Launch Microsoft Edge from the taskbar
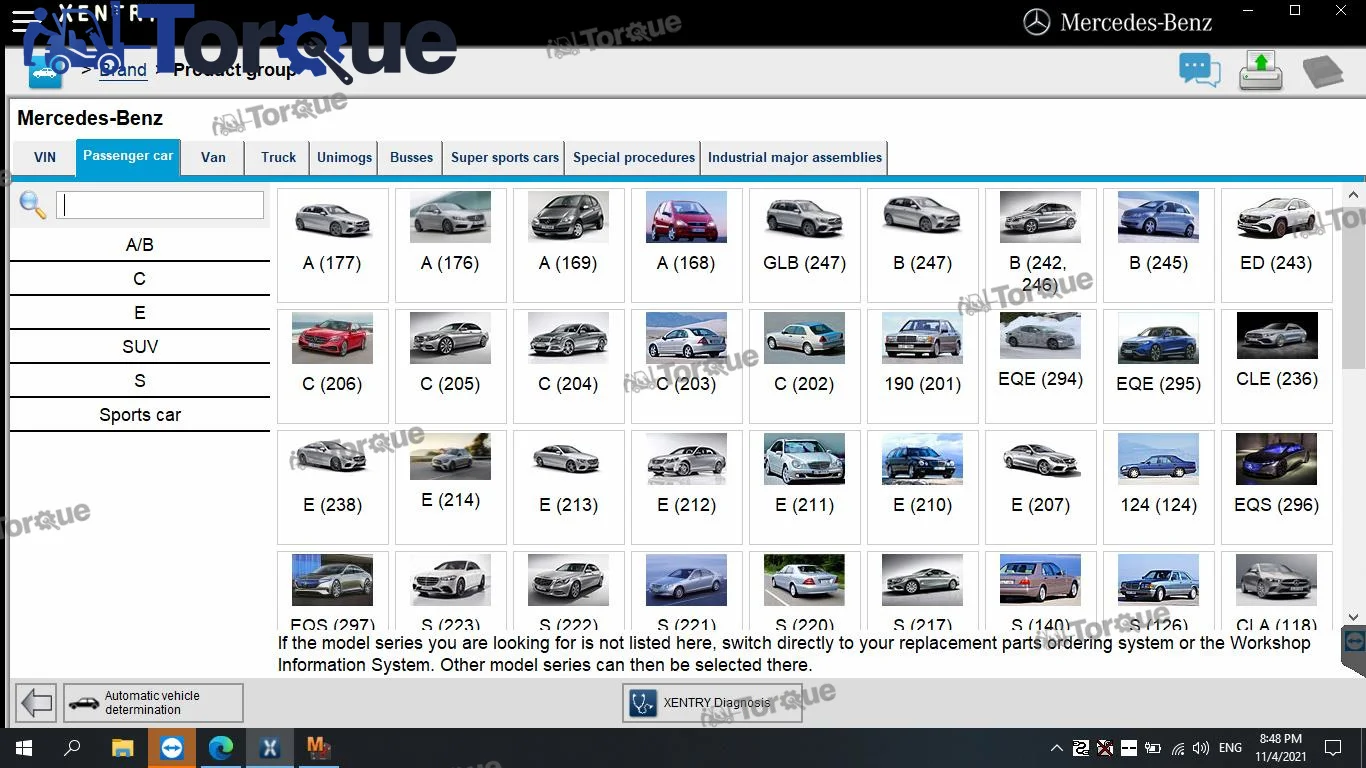 221,747
